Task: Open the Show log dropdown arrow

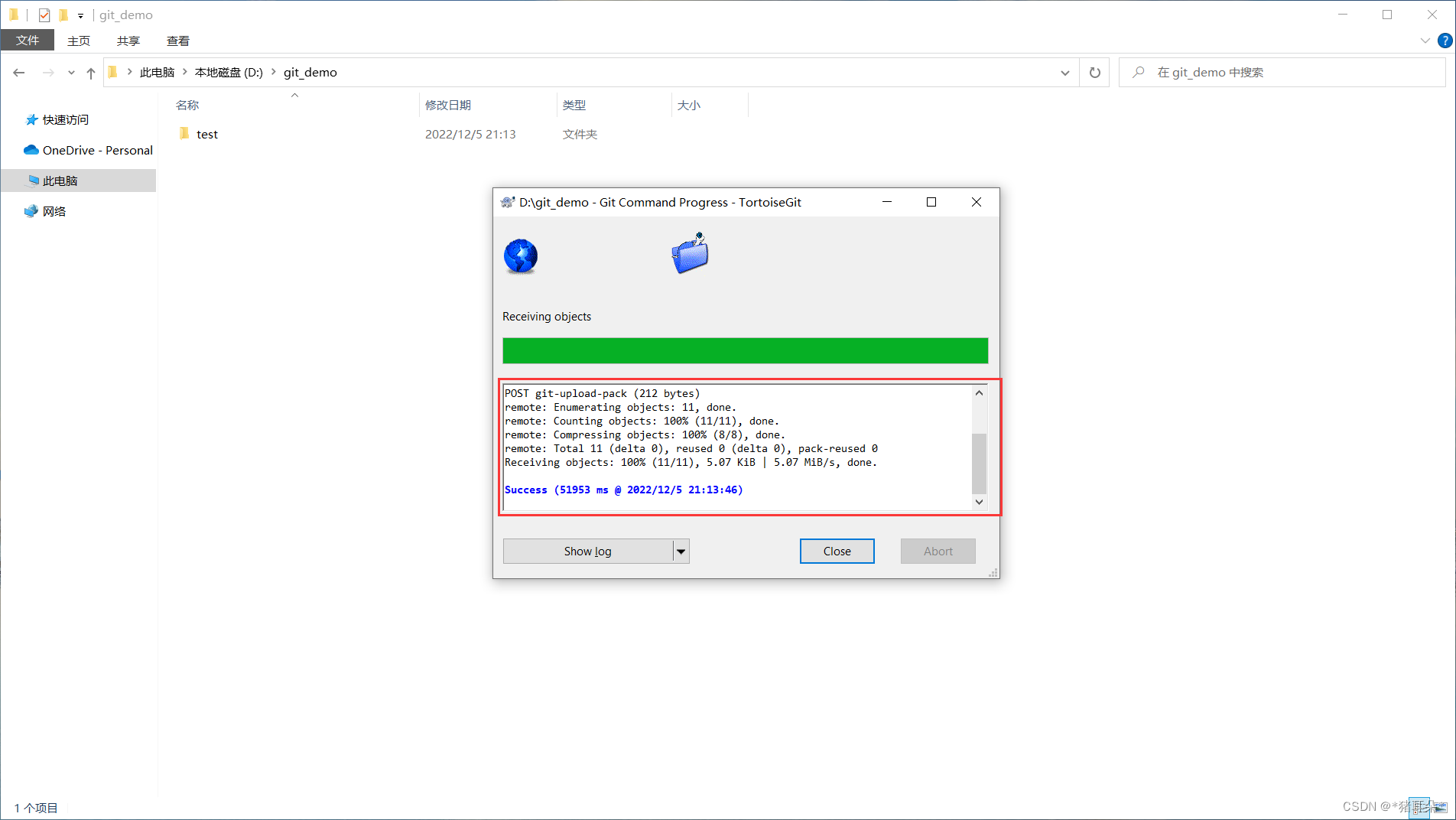Action: 681,551
